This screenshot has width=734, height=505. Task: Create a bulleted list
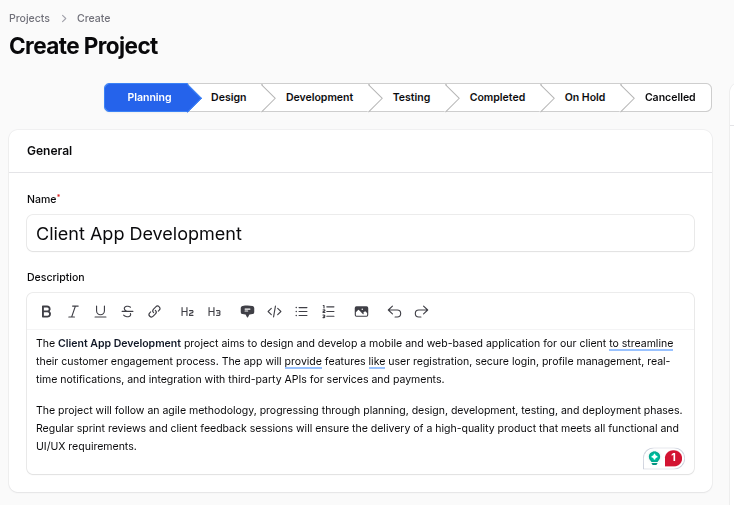(301, 312)
